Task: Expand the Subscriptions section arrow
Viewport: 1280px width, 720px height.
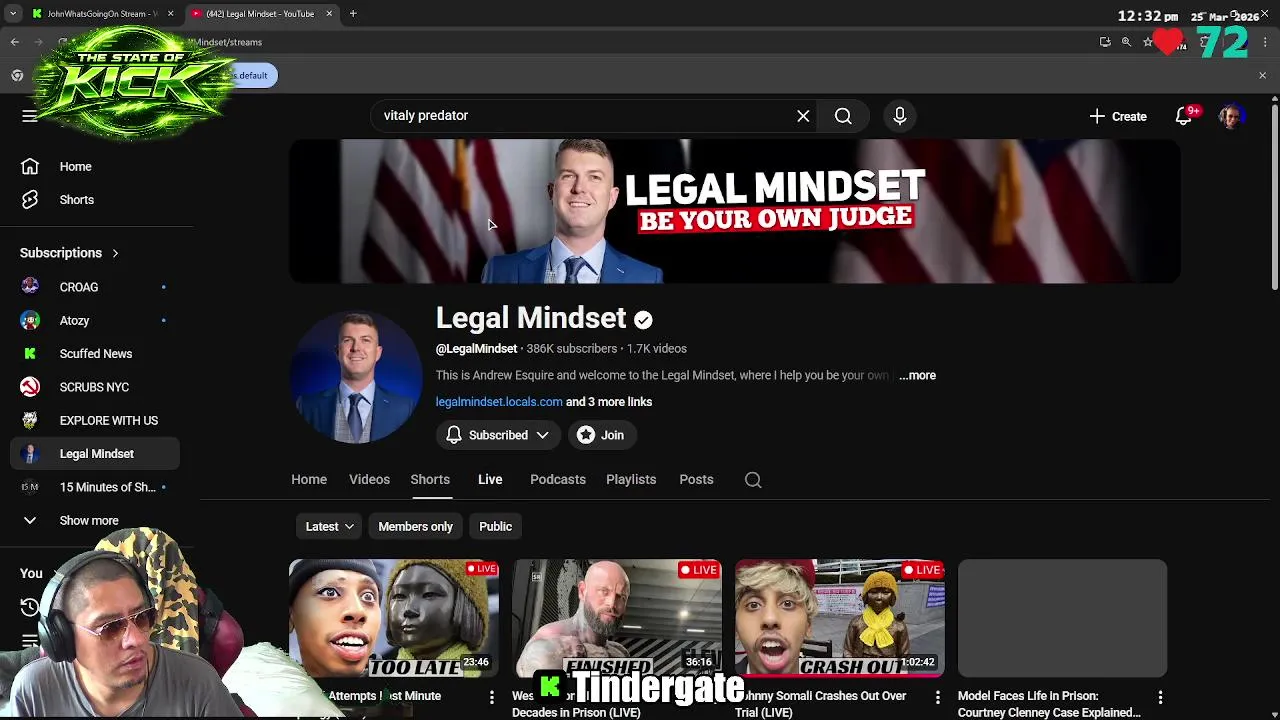Action: [x=115, y=253]
